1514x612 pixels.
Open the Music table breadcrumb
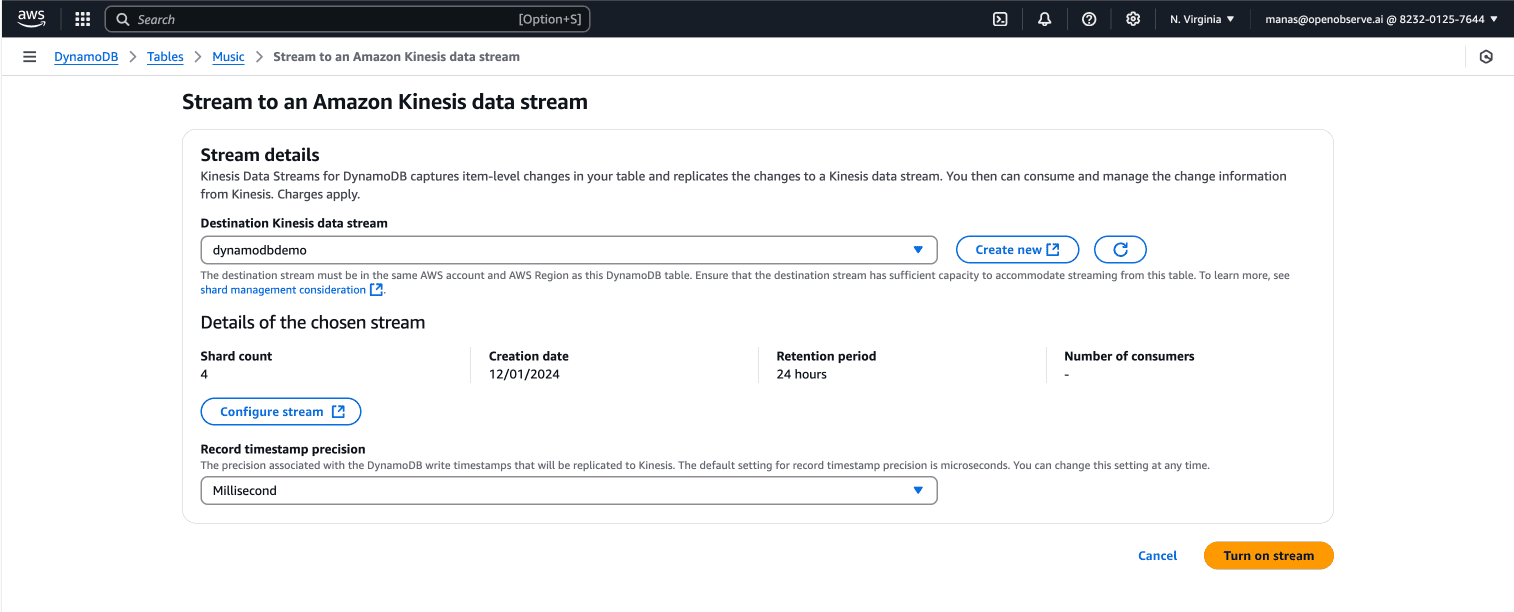pos(228,57)
